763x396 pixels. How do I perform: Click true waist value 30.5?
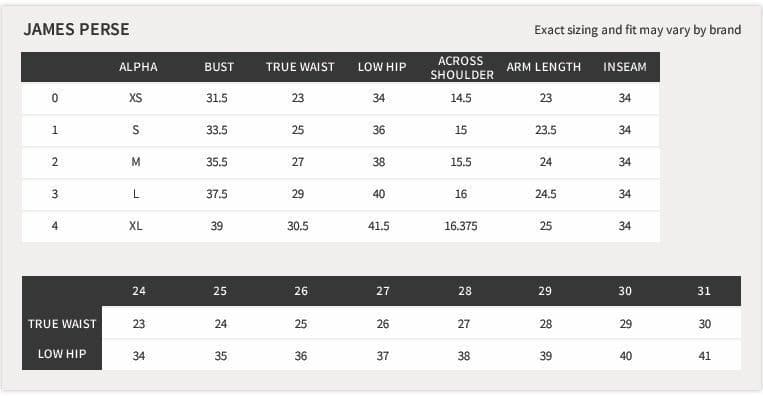click(298, 226)
